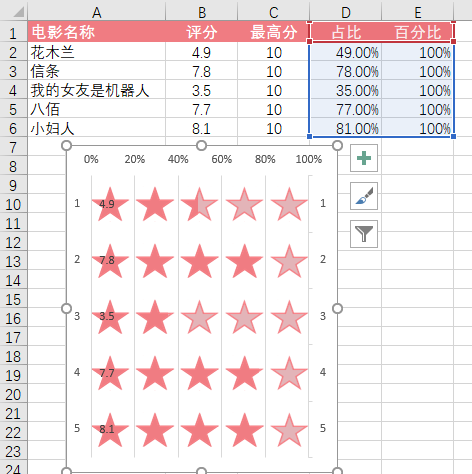Click the 评分 header cell
Viewport: 472px width, 474px height.
coord(202,32)
